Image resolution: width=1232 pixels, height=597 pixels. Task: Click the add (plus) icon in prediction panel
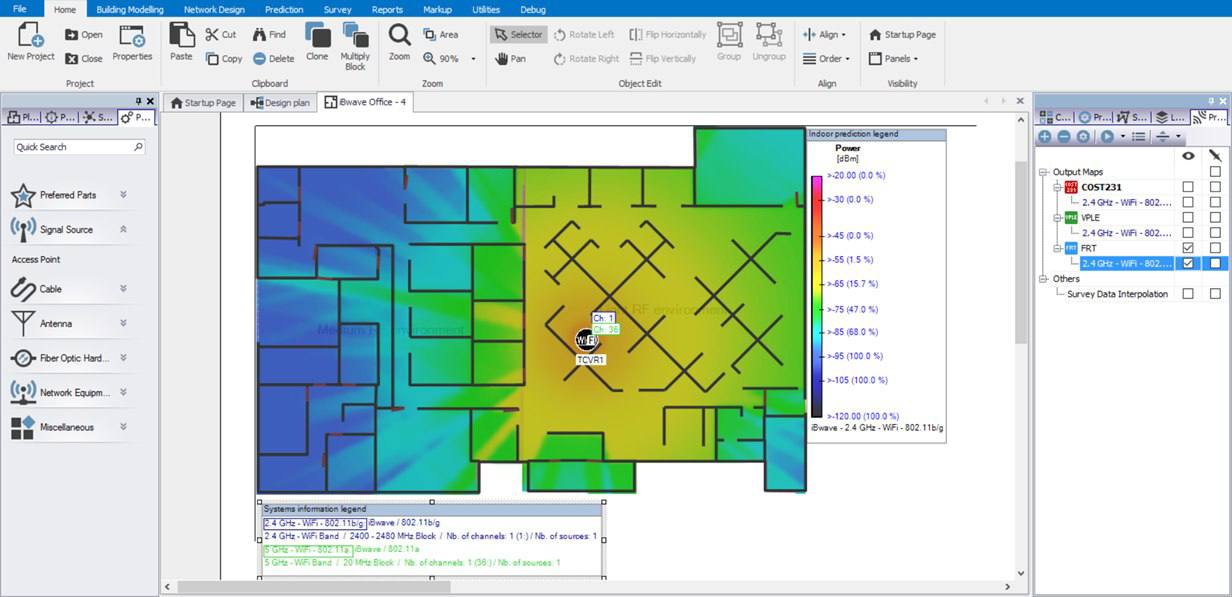[1045, 137]
